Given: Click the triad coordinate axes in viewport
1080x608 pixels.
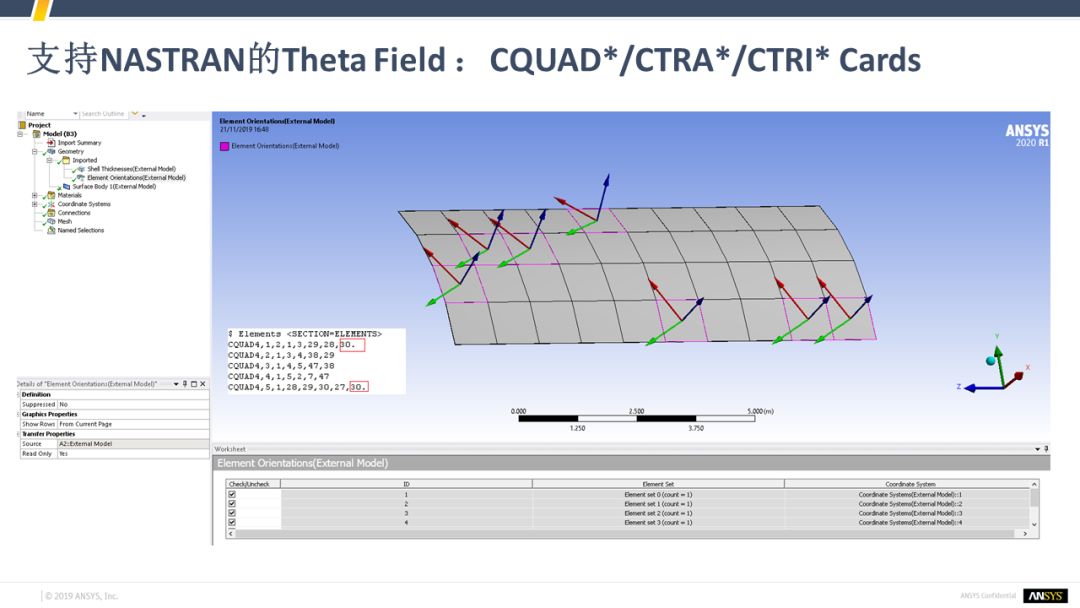Looking at the screenshot, I should point(995,375).
